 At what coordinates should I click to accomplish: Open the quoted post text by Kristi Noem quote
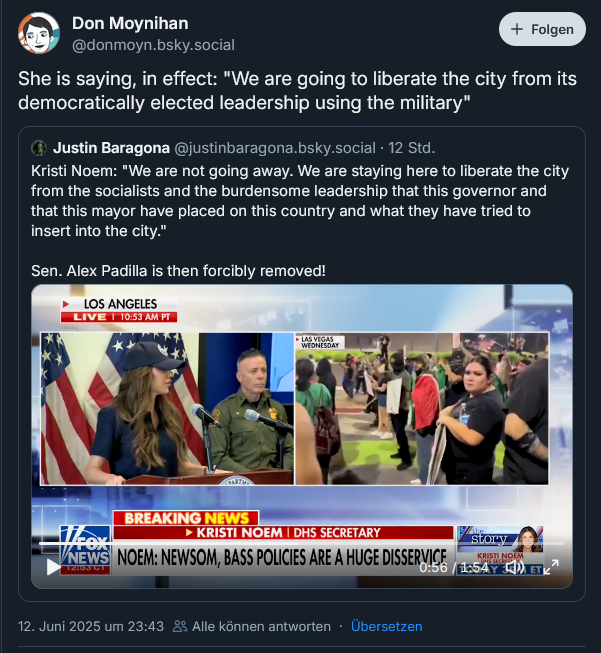click(300, 201)
